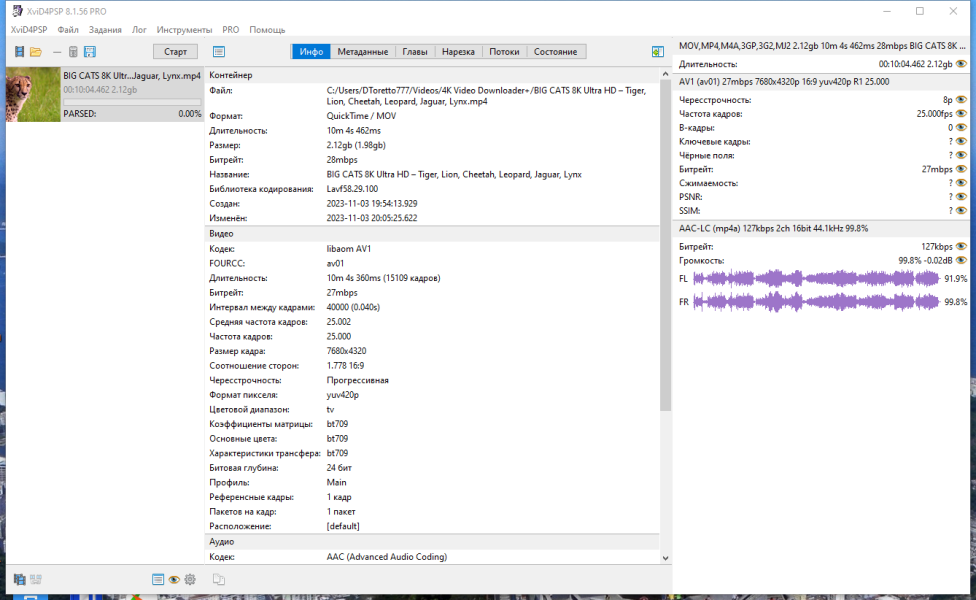The height and width of the screenshot is (600, 976).
Task: Open the Файл menu
Action: click(x=68, y=30)
